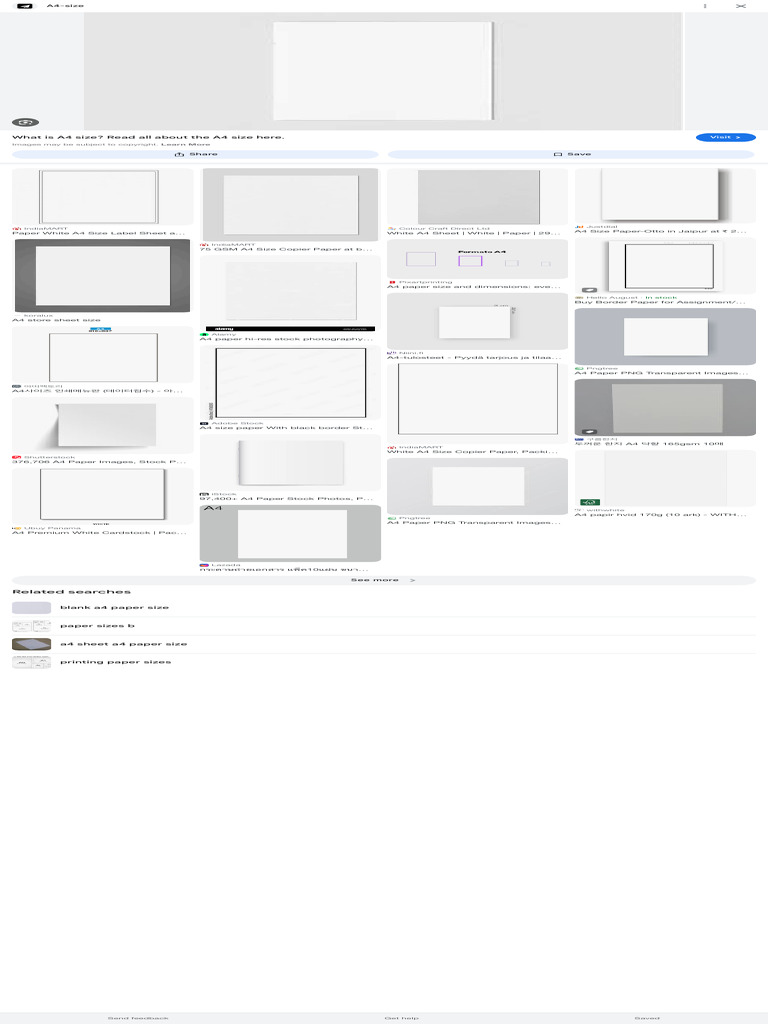This screenshot has width=768, height=1024.
Task: Expand results with See more
Action: [383, 580]
